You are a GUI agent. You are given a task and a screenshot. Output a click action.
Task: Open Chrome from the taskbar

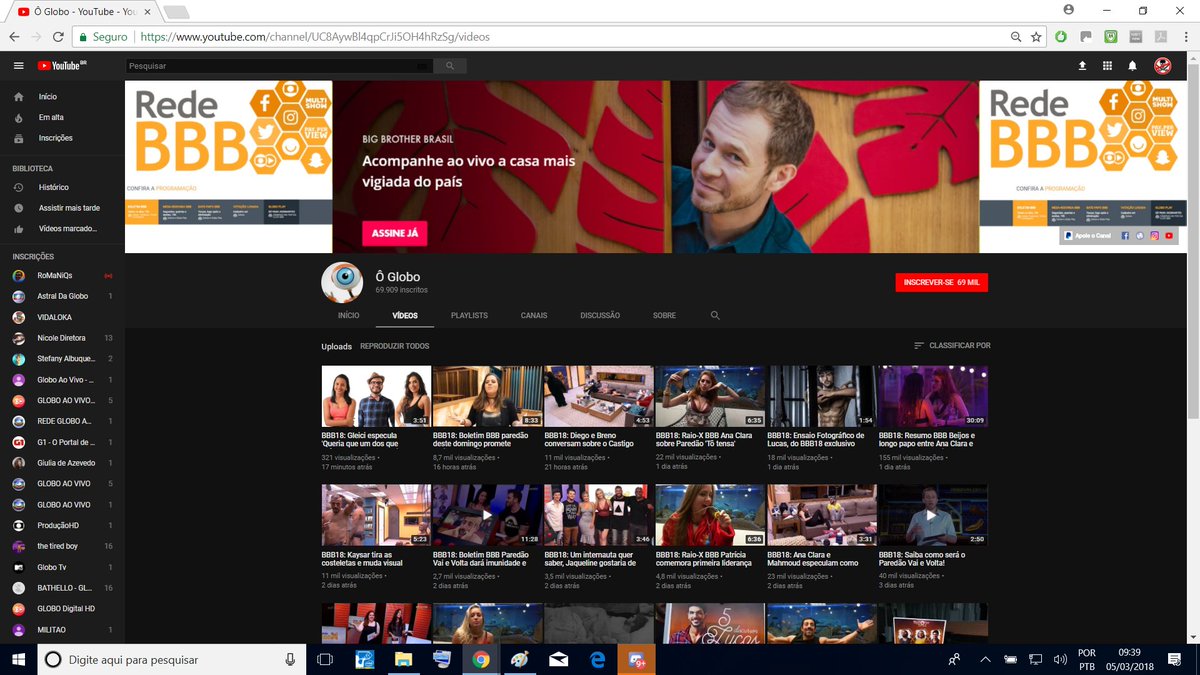click(x=481, y=659)
